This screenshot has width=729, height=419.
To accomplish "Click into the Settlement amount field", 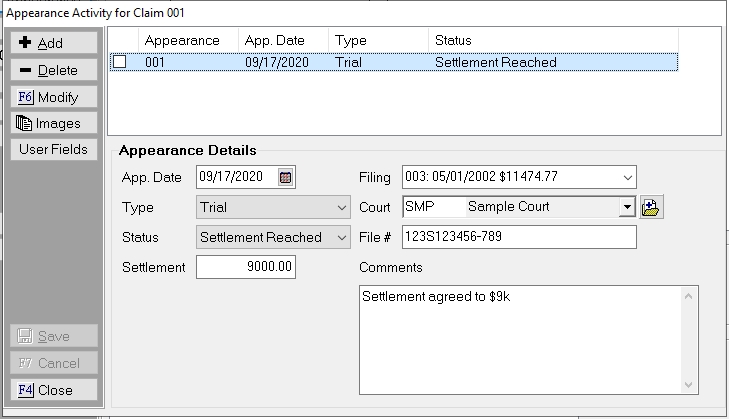I will [246, 268].
